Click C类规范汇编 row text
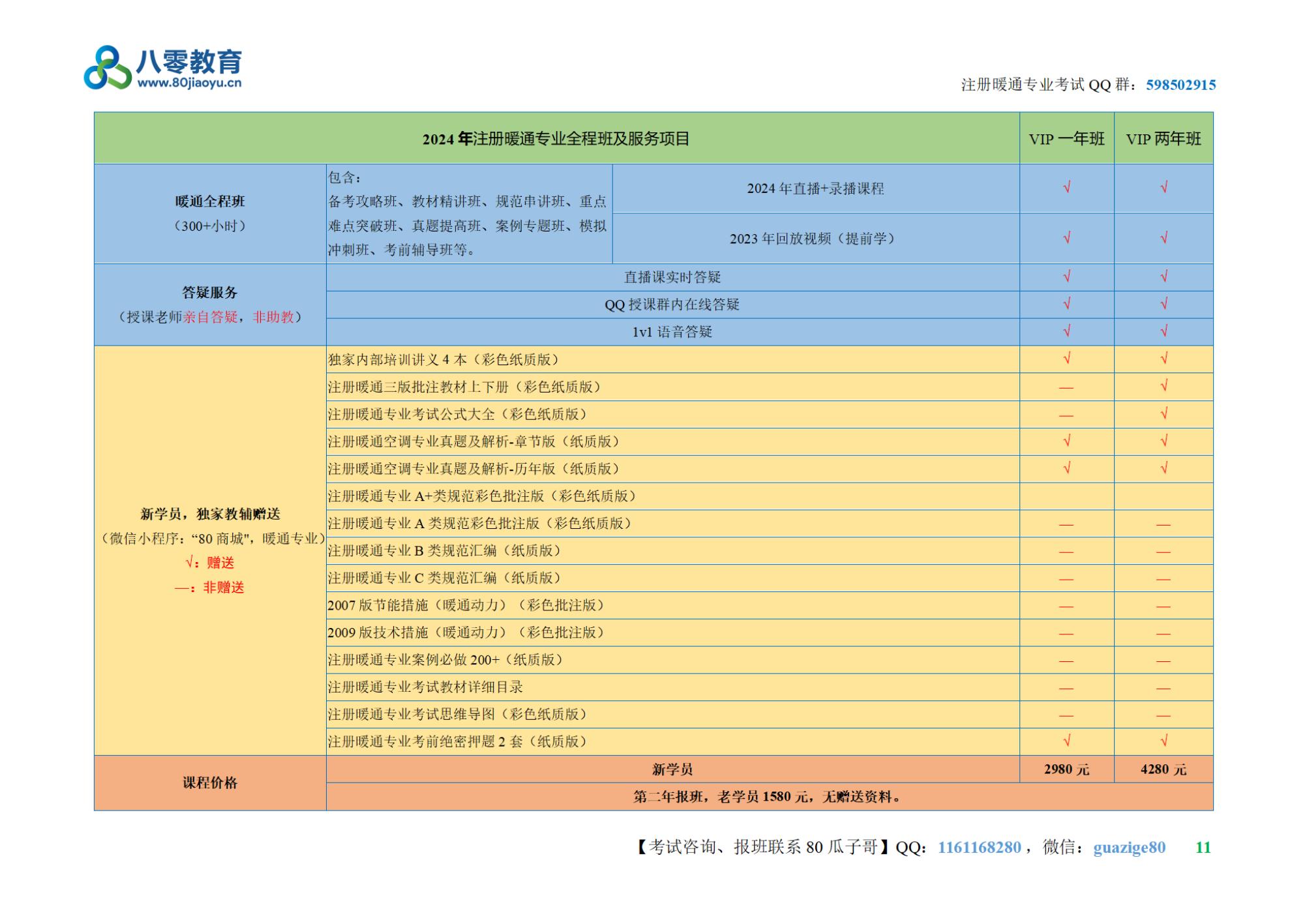Screen dimensions: 1307x924 coord(444,578)
